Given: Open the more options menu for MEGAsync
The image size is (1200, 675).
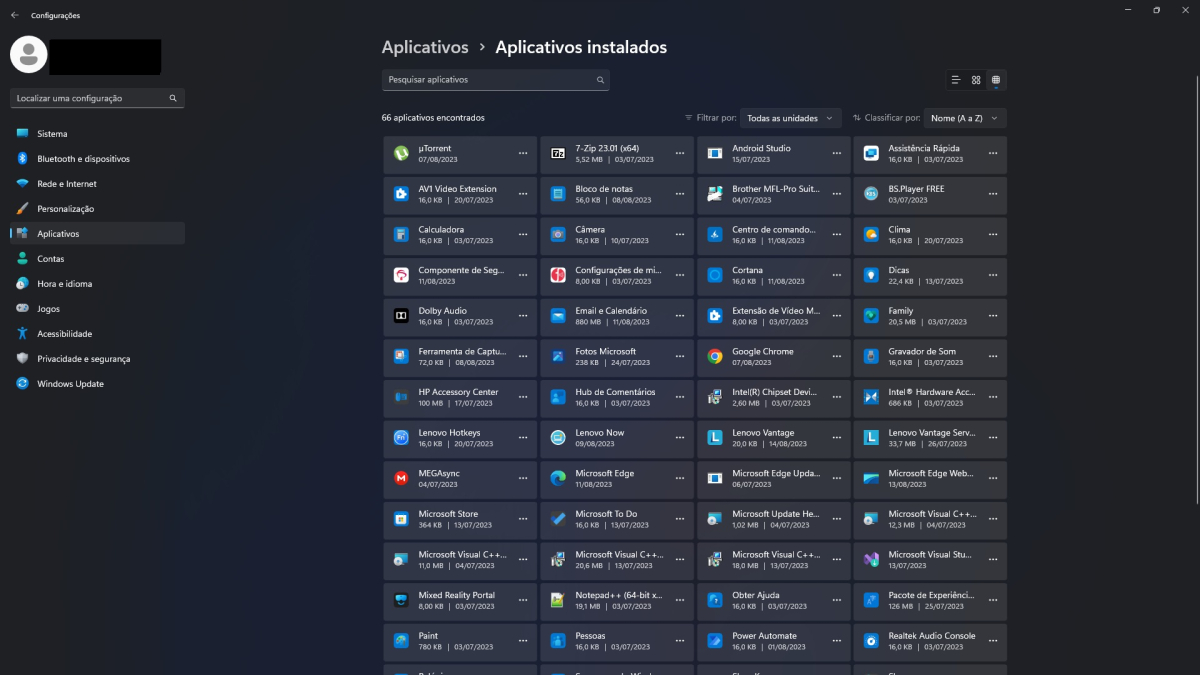Looking at the screenshot, I should (x=523, y=478).
